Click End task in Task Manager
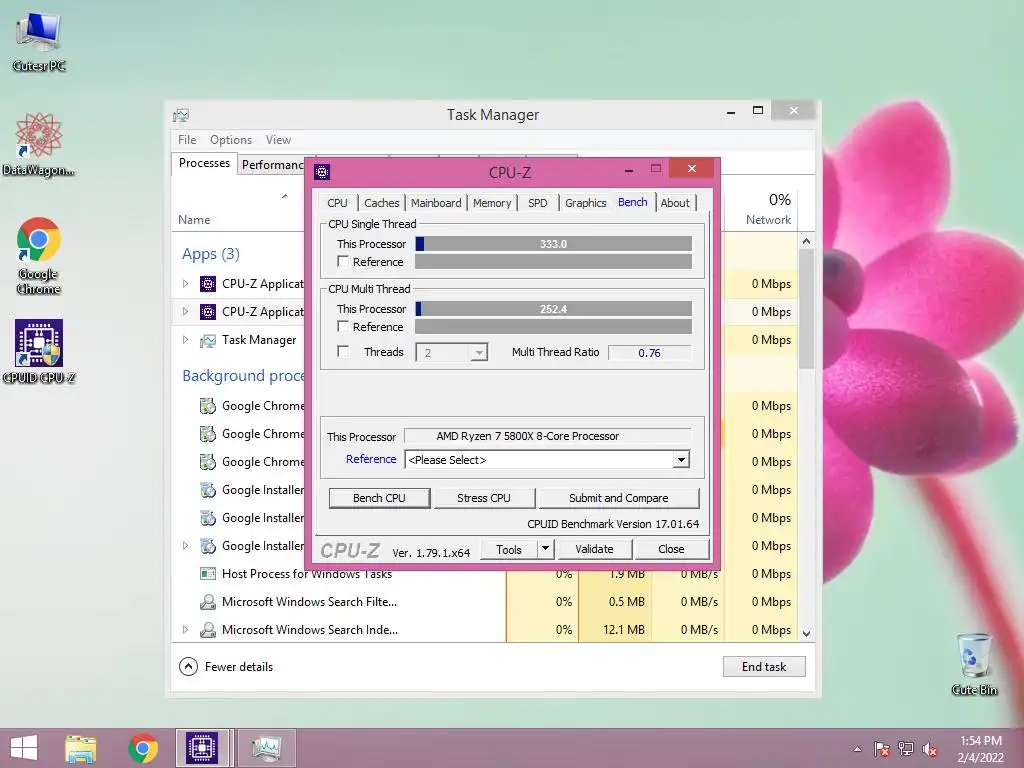The height and width of the screenshot is (768, 1024). tap(763, 667)
